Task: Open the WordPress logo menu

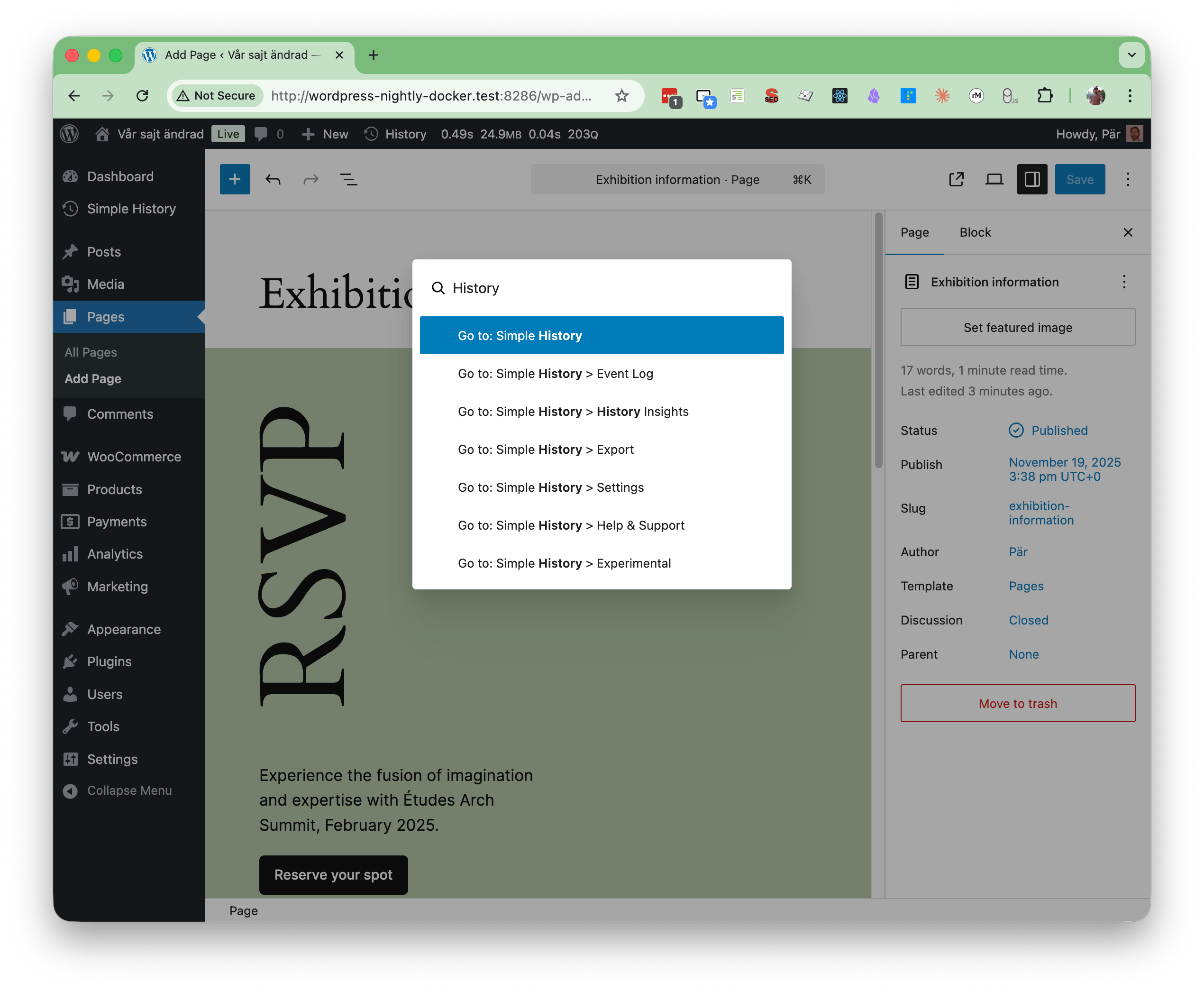Action: click(x=70, y=134)
